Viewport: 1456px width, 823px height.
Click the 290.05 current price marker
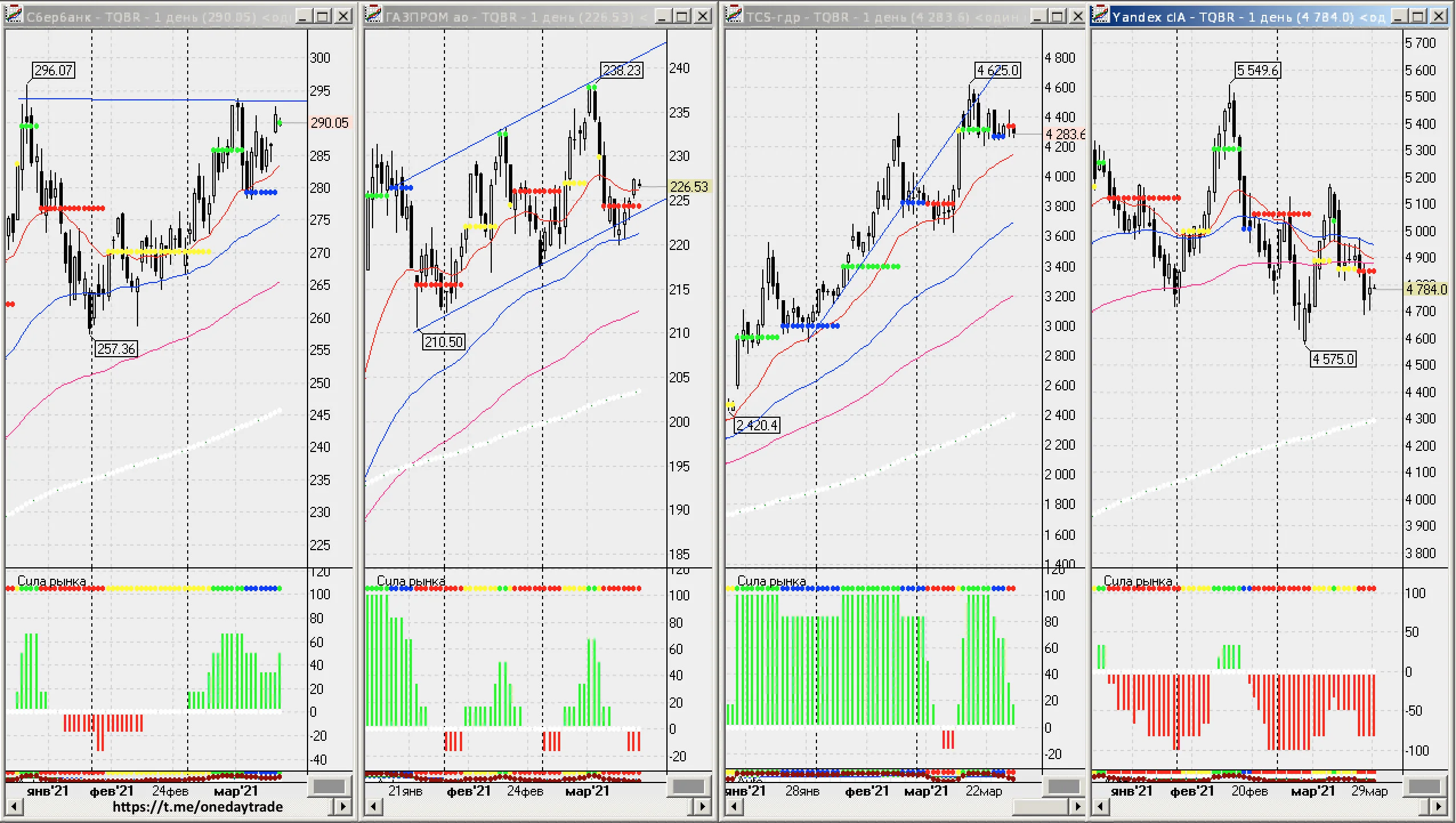tap(330, 123)
